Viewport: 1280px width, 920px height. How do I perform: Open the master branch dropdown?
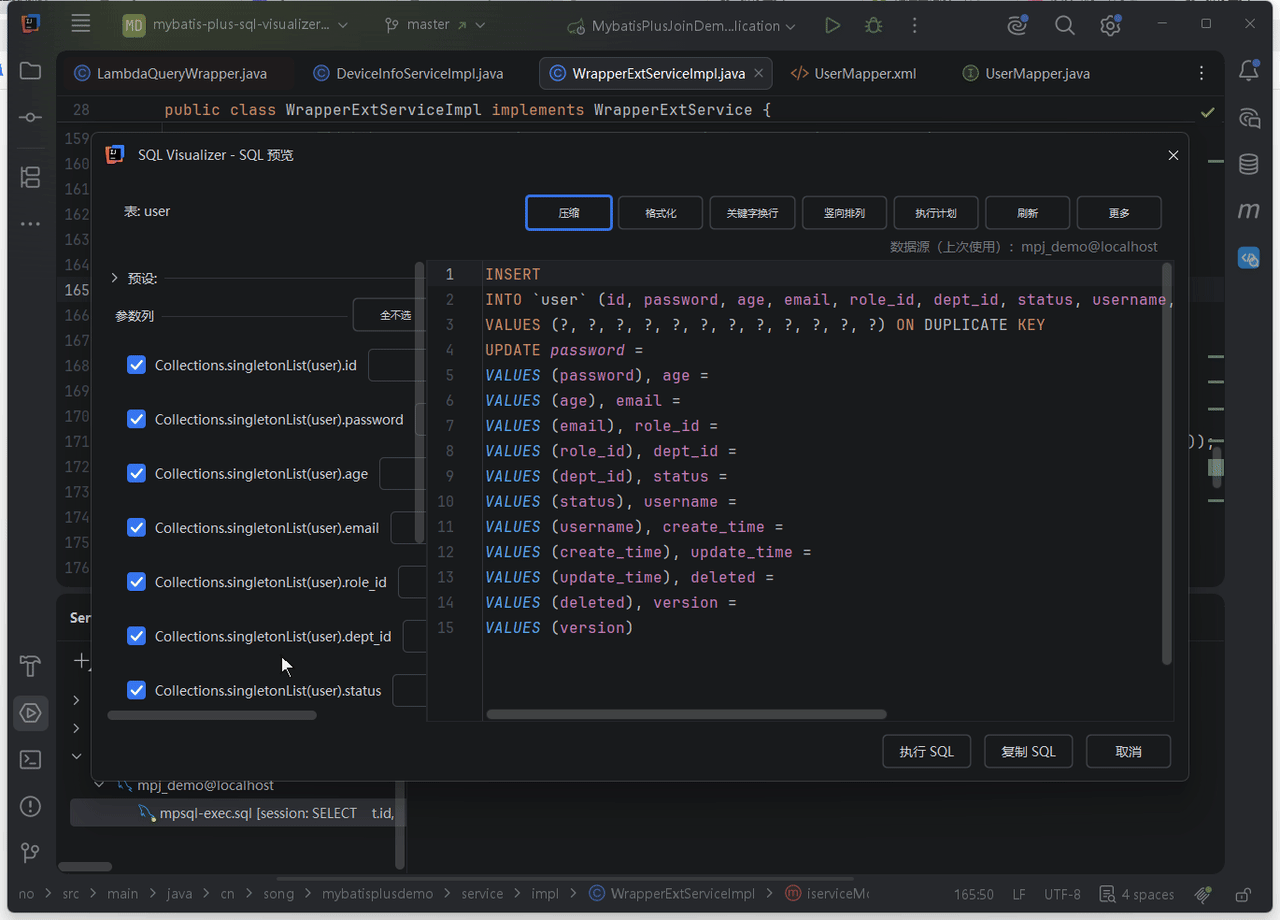pos(436,25)
